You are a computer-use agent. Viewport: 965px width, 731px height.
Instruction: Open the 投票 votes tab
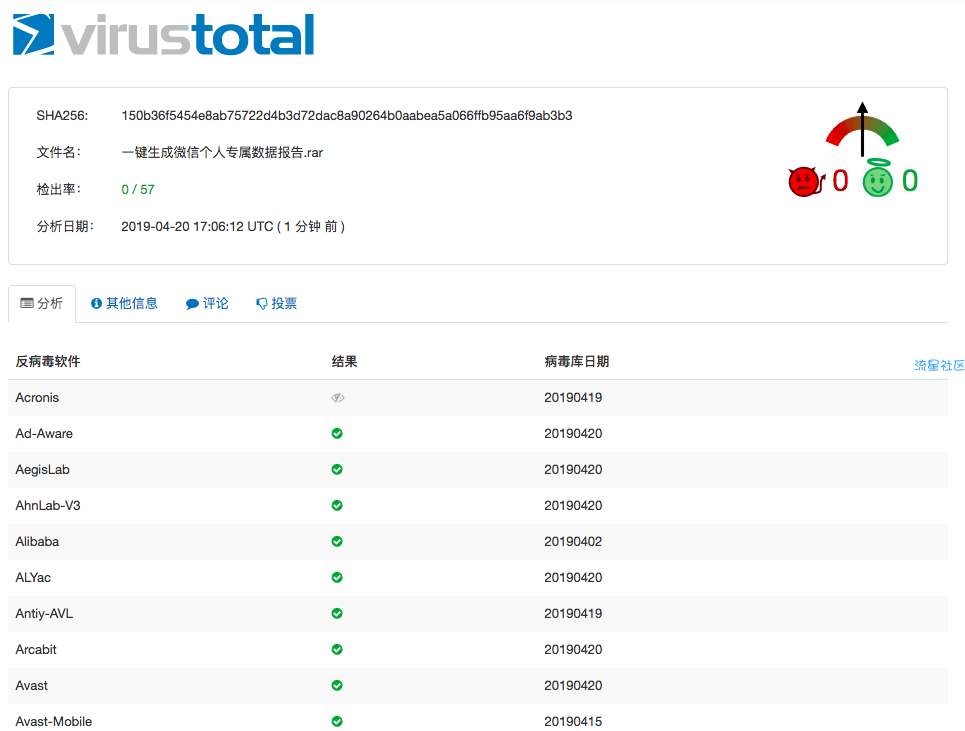[x=277, y=303]
